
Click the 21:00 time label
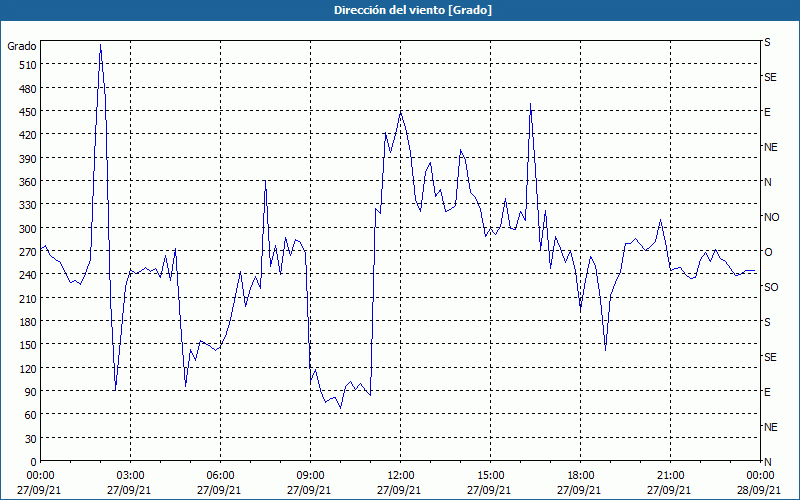670,476
